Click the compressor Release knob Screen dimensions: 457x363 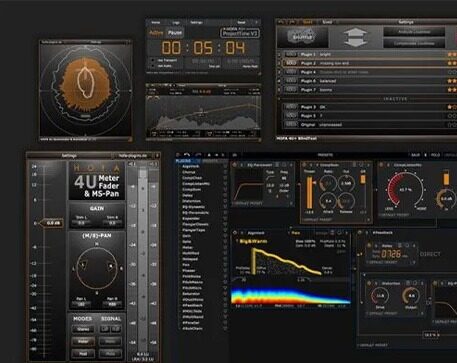pyautogui.click(x=346, y=201)
